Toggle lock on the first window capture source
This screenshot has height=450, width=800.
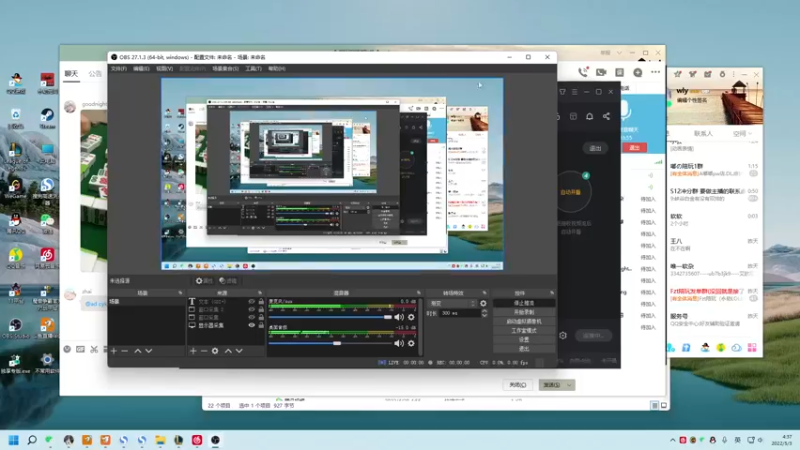tap(261, 309)
